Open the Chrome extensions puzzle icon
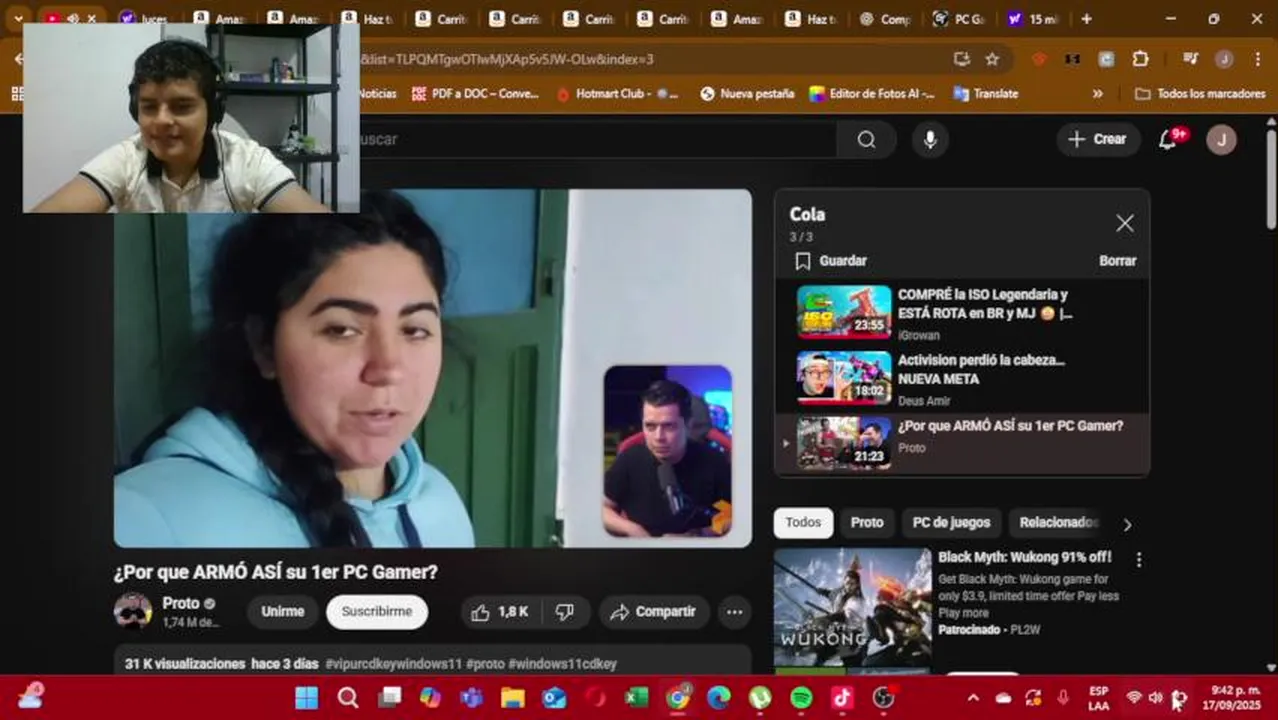 (1140, 59)
